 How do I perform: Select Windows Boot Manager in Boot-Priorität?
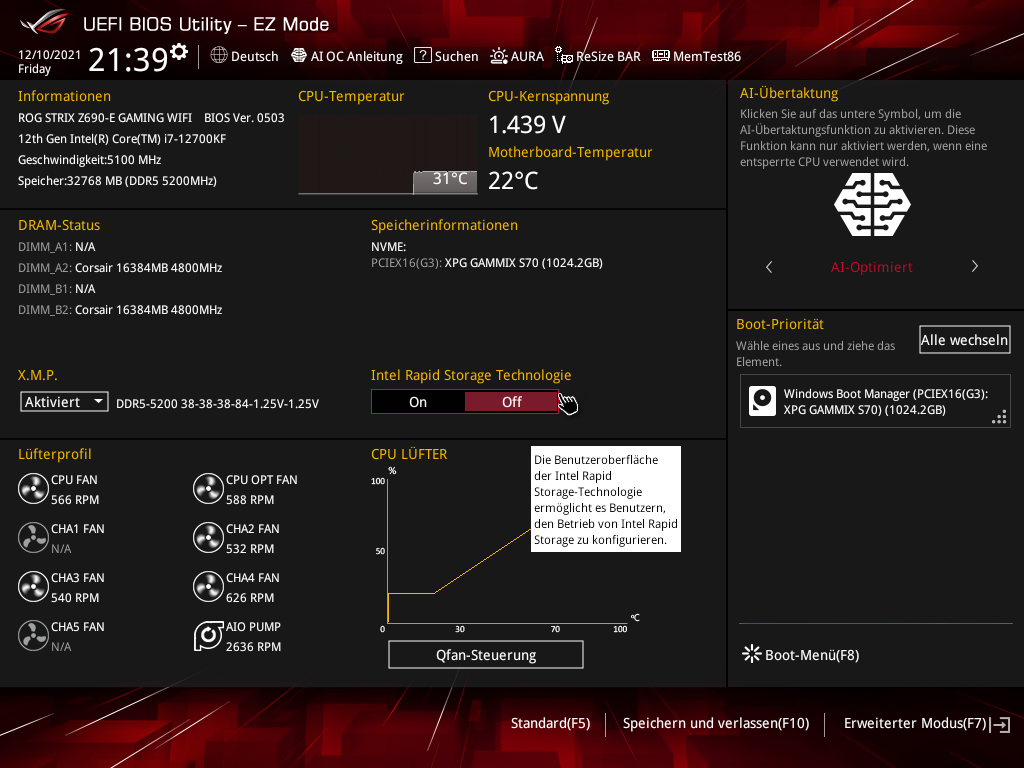click(x=874, y=401)
